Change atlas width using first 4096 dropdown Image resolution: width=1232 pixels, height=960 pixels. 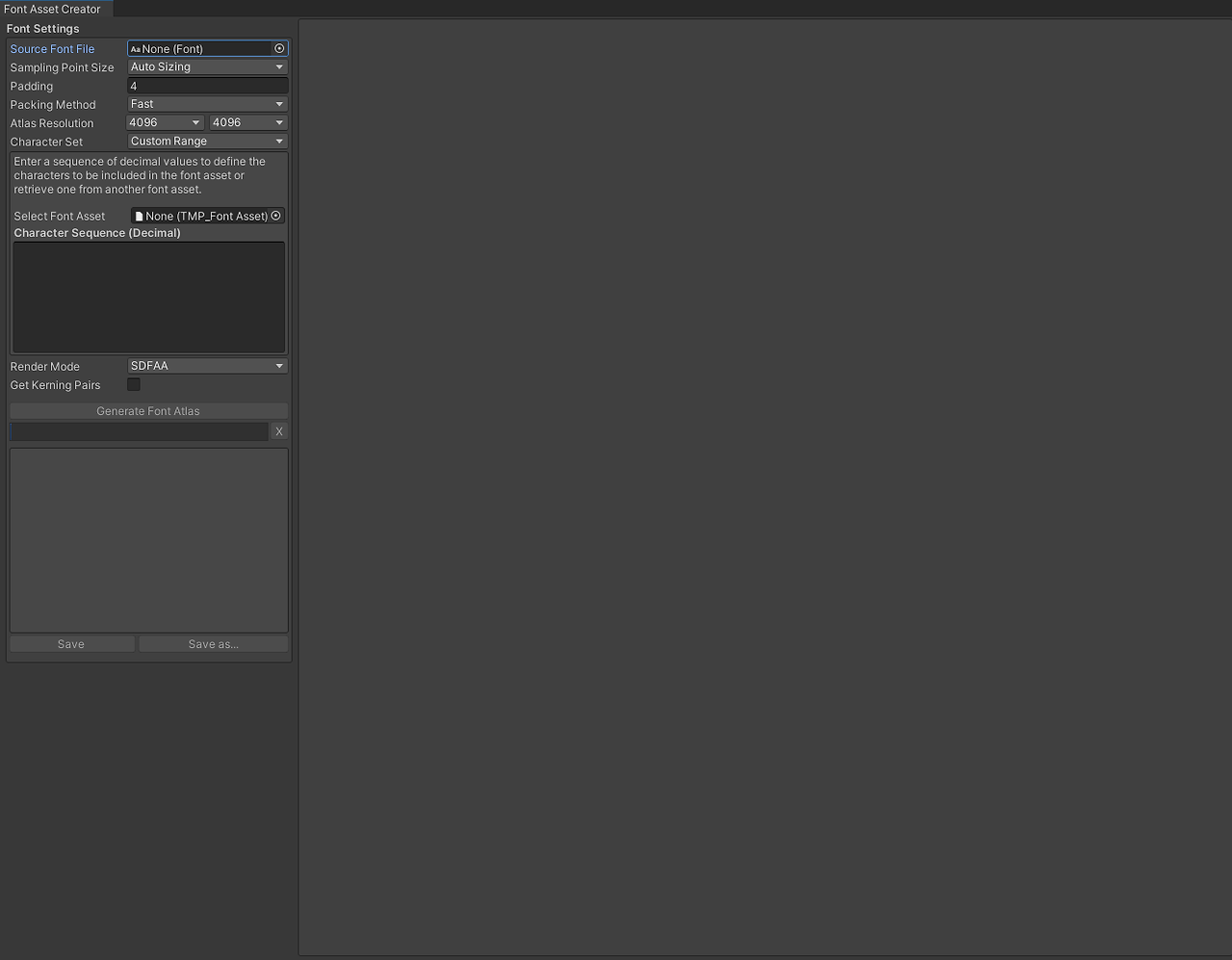point(165,122)
